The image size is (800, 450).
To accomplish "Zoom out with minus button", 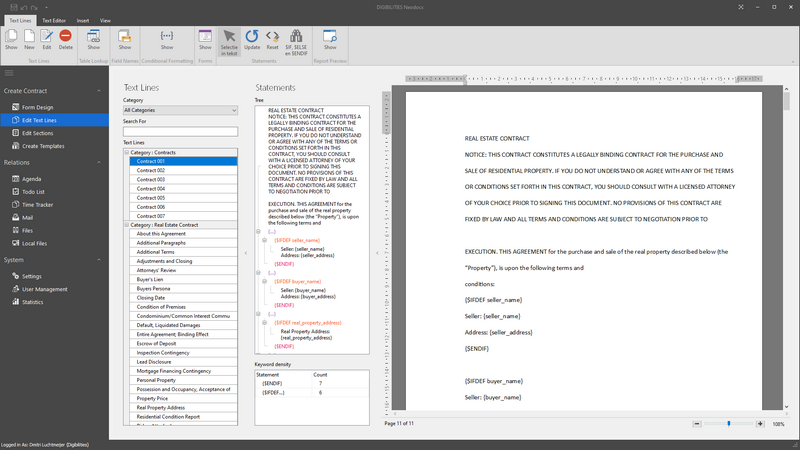I will coord(697,424).
